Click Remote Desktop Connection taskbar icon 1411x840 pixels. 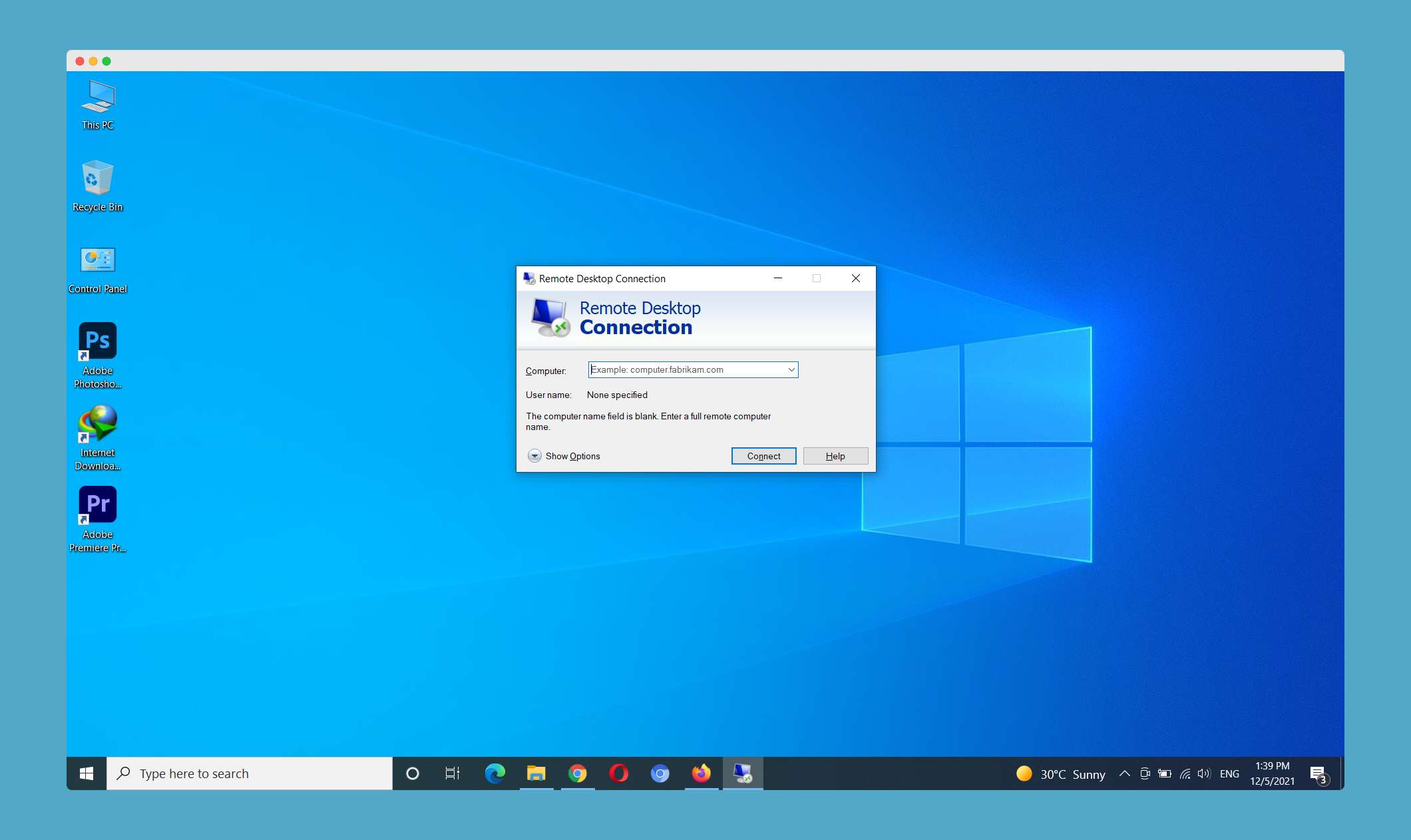pos(743,773)
